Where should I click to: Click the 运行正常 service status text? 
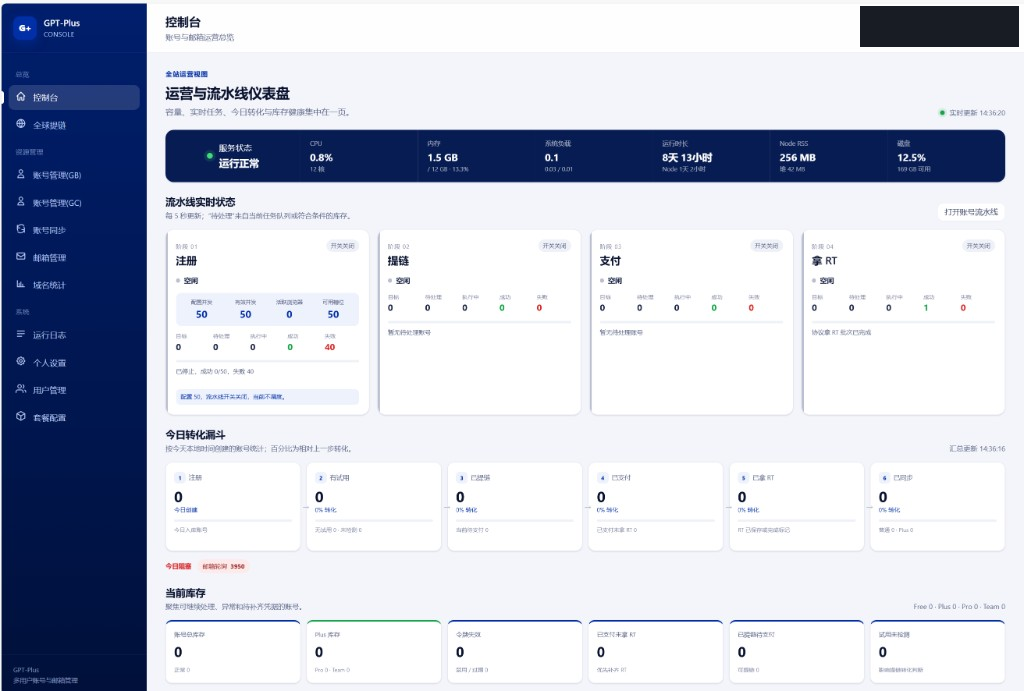click(x=238, y=163)
